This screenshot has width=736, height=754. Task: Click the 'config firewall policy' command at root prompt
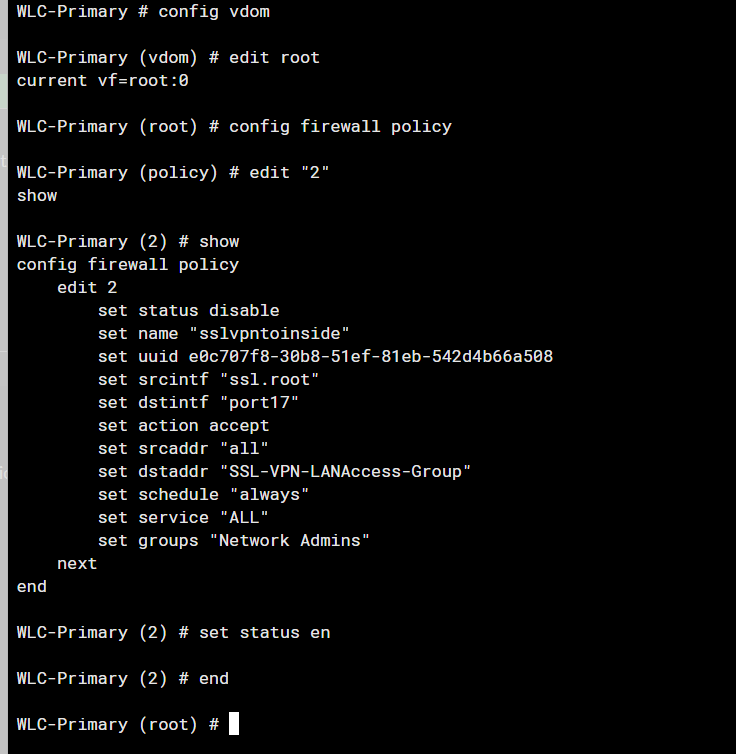coord(340,126)
